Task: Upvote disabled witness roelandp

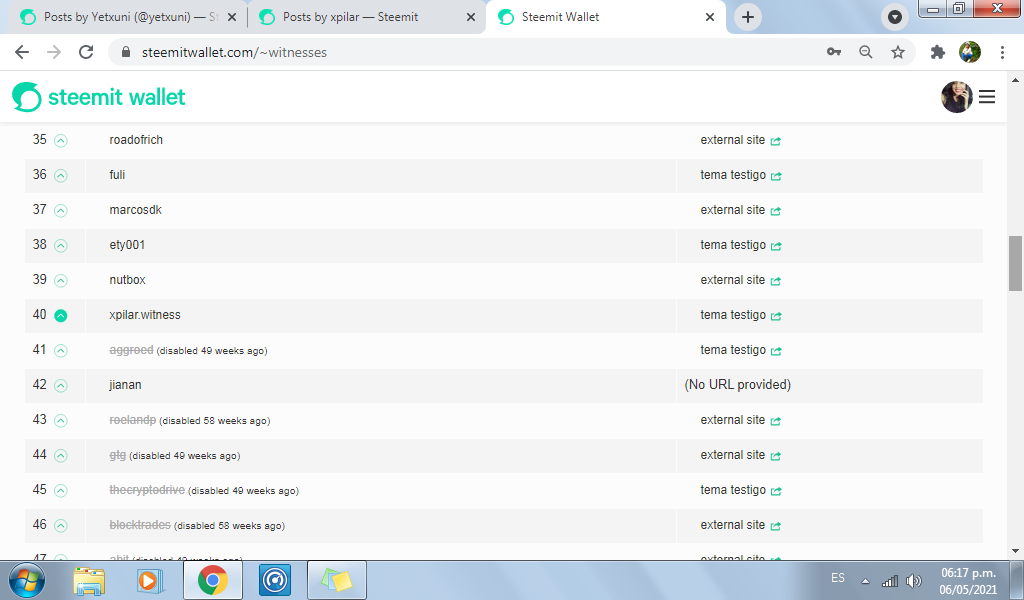Action: tap(61, 420)
